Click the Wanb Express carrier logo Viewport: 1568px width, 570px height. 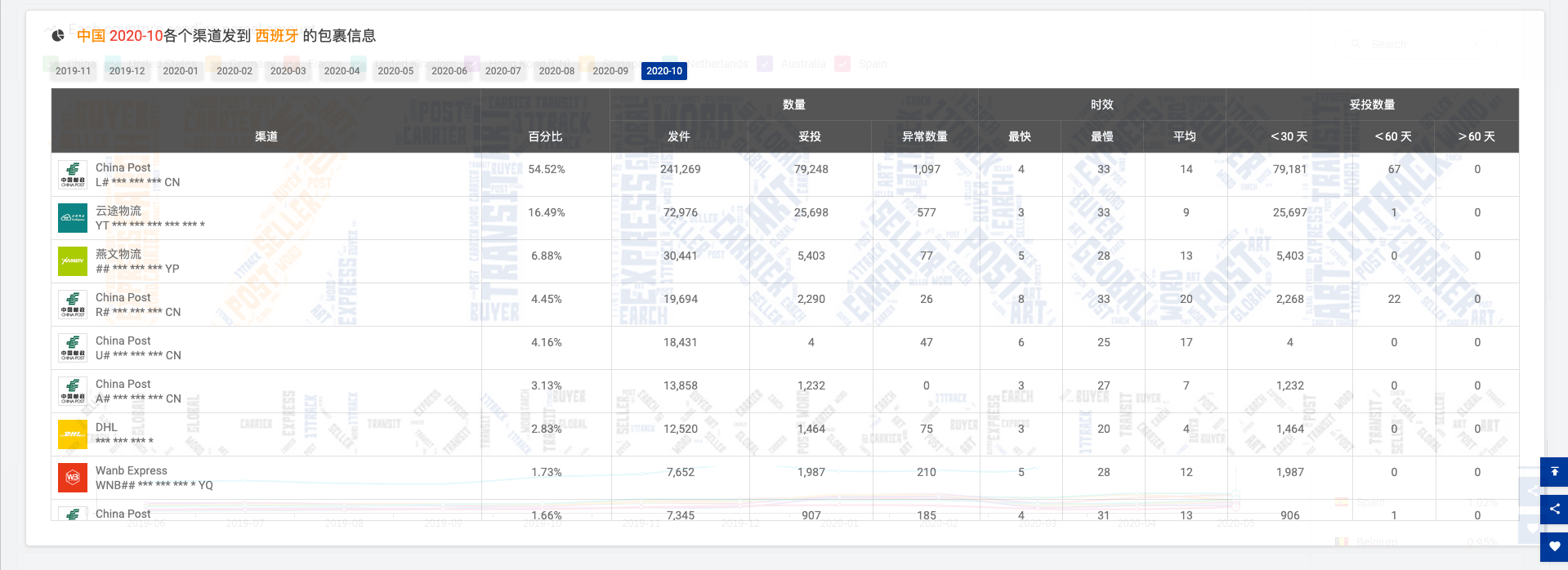coord(73,478)
